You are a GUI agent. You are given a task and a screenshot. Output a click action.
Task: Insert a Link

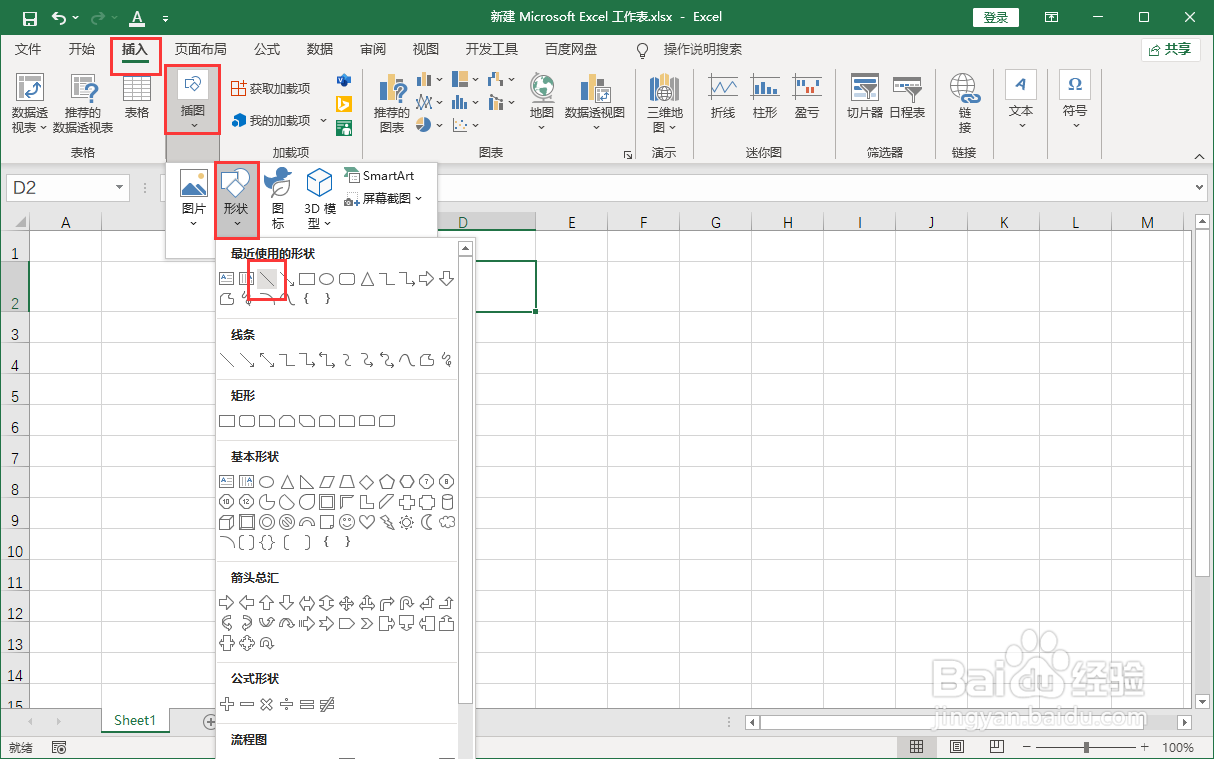click(965, 103)
